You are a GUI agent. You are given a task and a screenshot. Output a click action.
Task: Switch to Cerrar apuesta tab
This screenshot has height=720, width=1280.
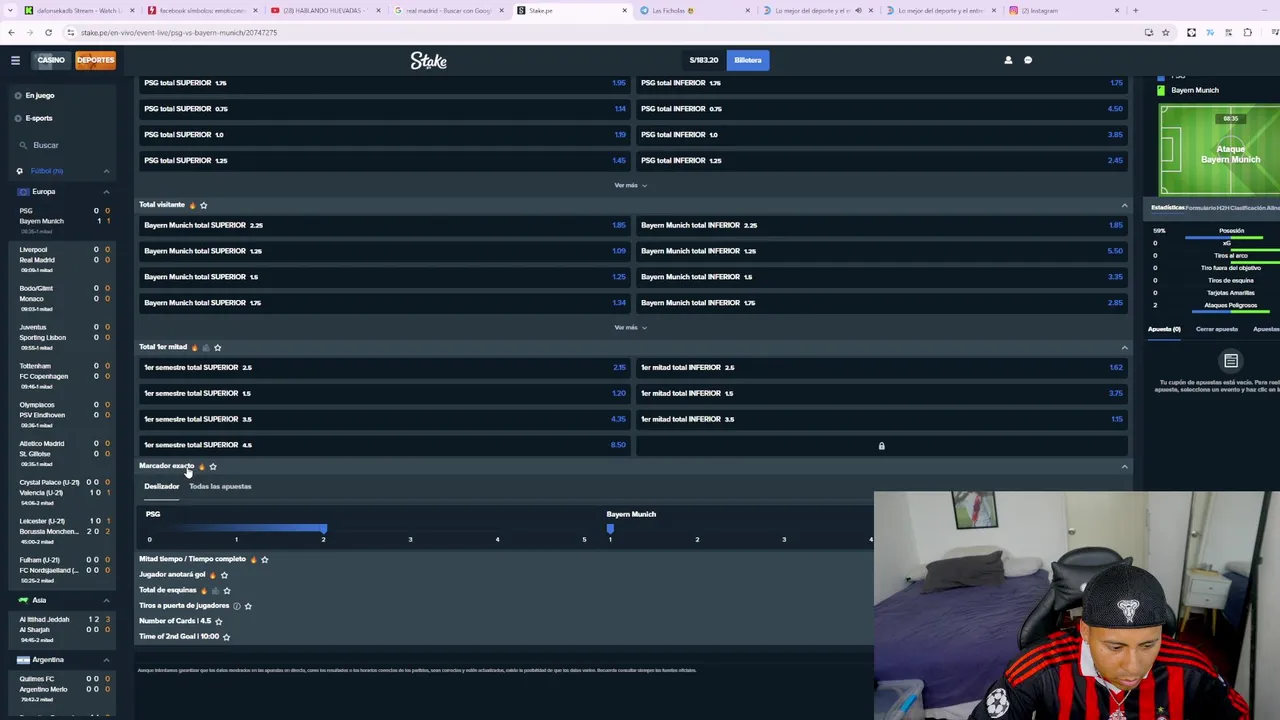click(x=1217, y=329)
